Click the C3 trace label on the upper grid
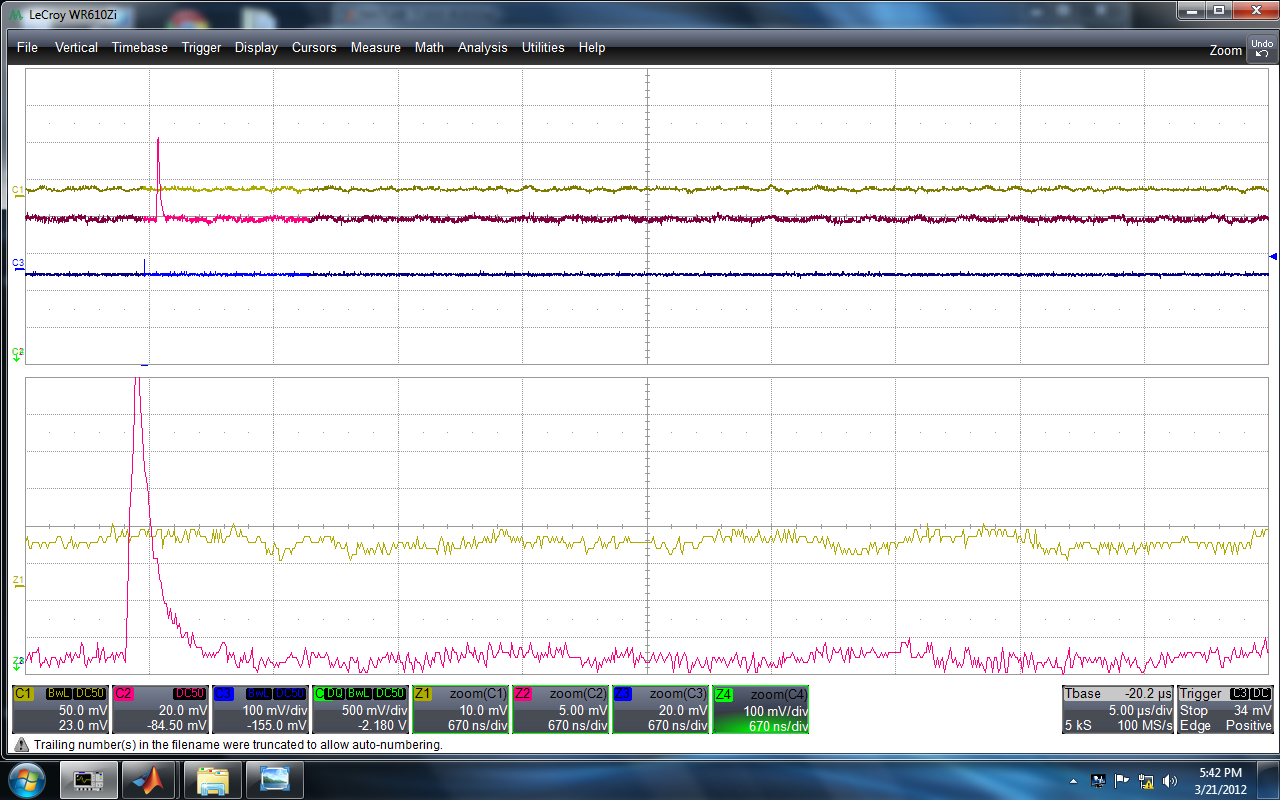Image resolution: width=1280 pixels, height=800 pixels. 17,263
